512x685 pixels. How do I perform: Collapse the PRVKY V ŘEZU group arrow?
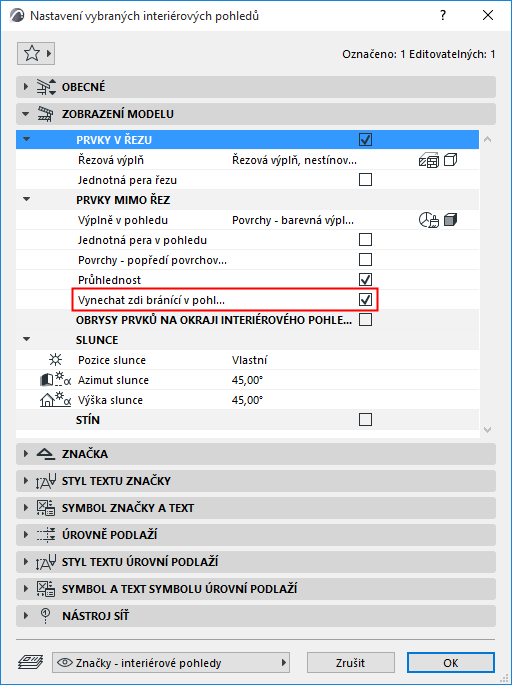click(27, 140)
